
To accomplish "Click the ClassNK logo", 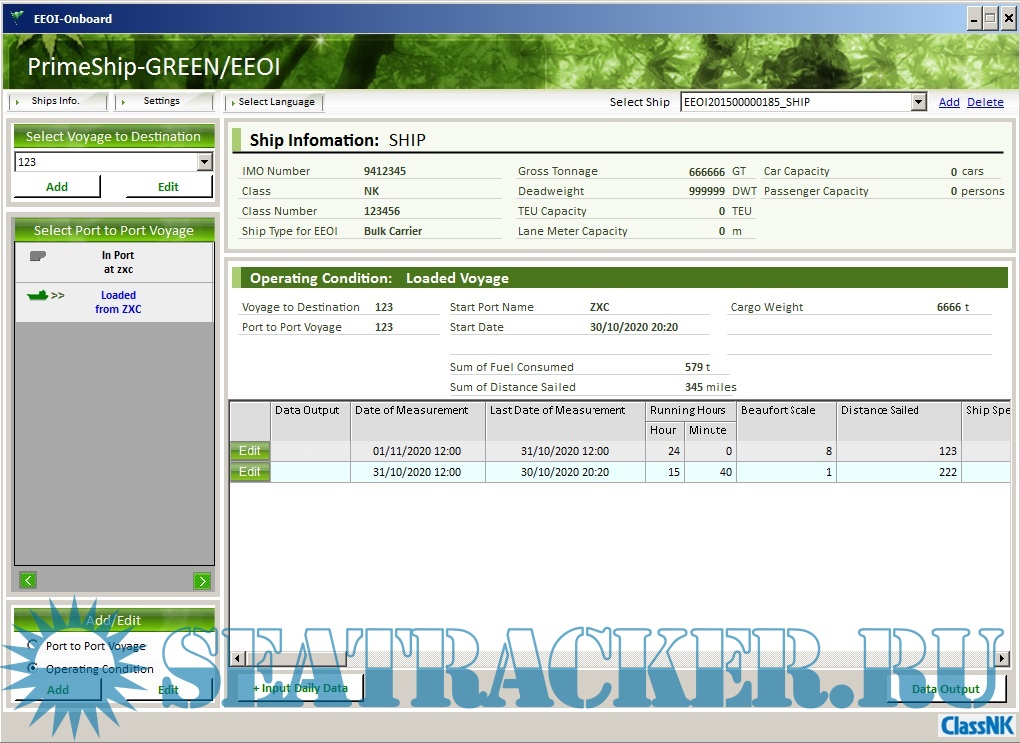I will pyautogui.click(x=974, y=725).
